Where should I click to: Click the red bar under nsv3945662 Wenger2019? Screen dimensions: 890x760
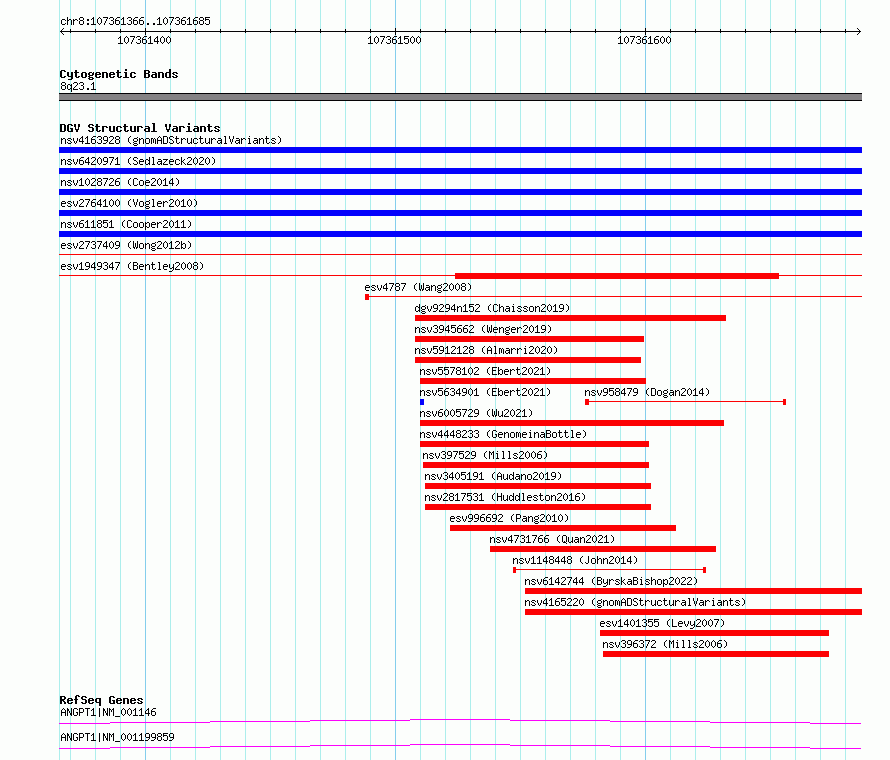pyautogui.click(x=530, y=339)
